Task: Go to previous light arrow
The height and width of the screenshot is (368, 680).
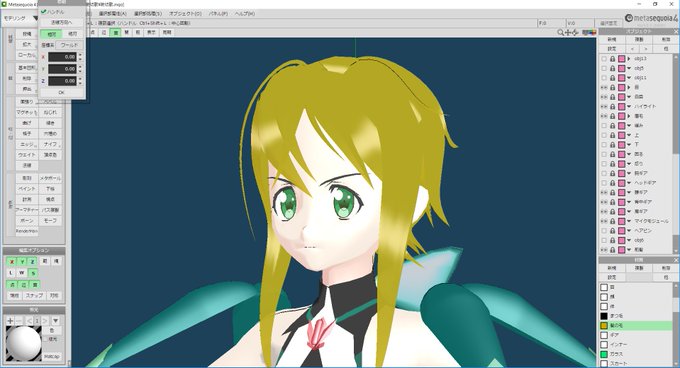Action: tap(29, 321)
